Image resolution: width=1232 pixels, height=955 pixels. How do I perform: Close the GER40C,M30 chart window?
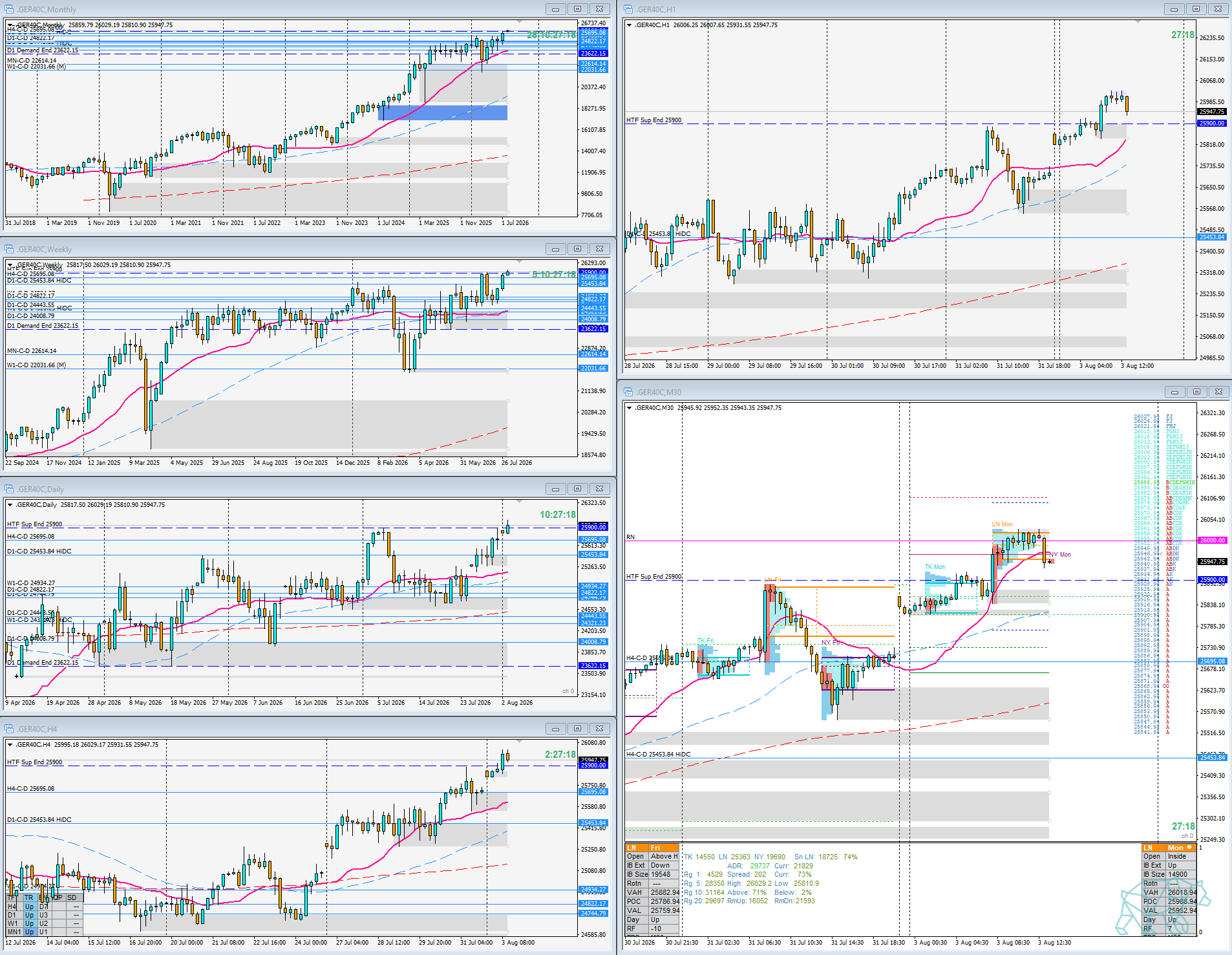click(1218, 392)
